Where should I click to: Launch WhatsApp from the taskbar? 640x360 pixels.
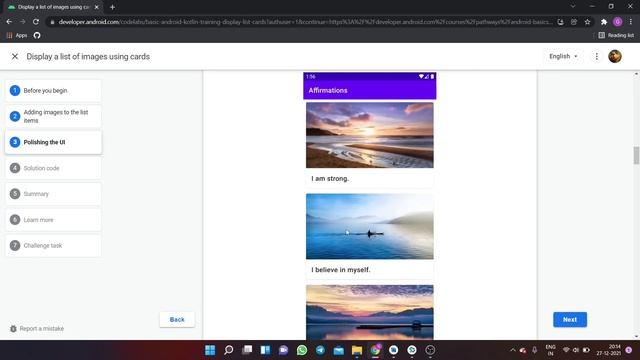[x=302, y=350]
